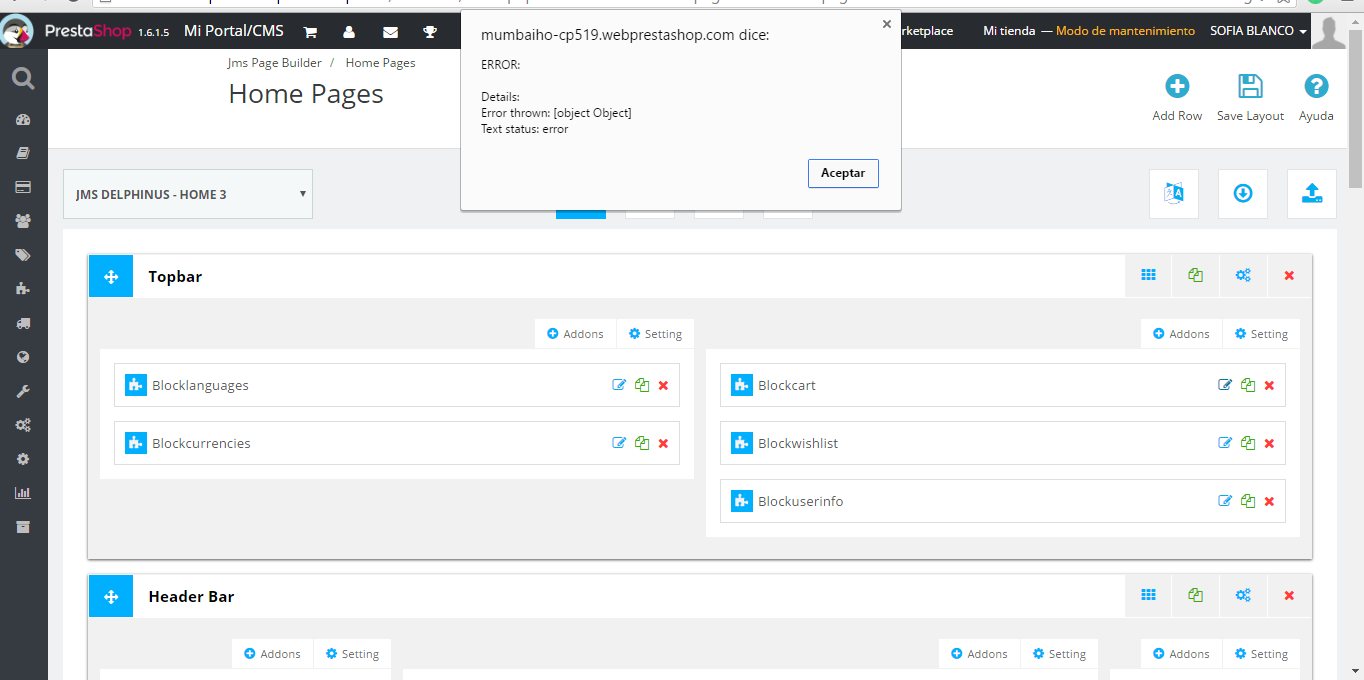1364x680 pixels.
Task: Click Addons above the Blockcart column
Action: click(x=1181, y=334)
